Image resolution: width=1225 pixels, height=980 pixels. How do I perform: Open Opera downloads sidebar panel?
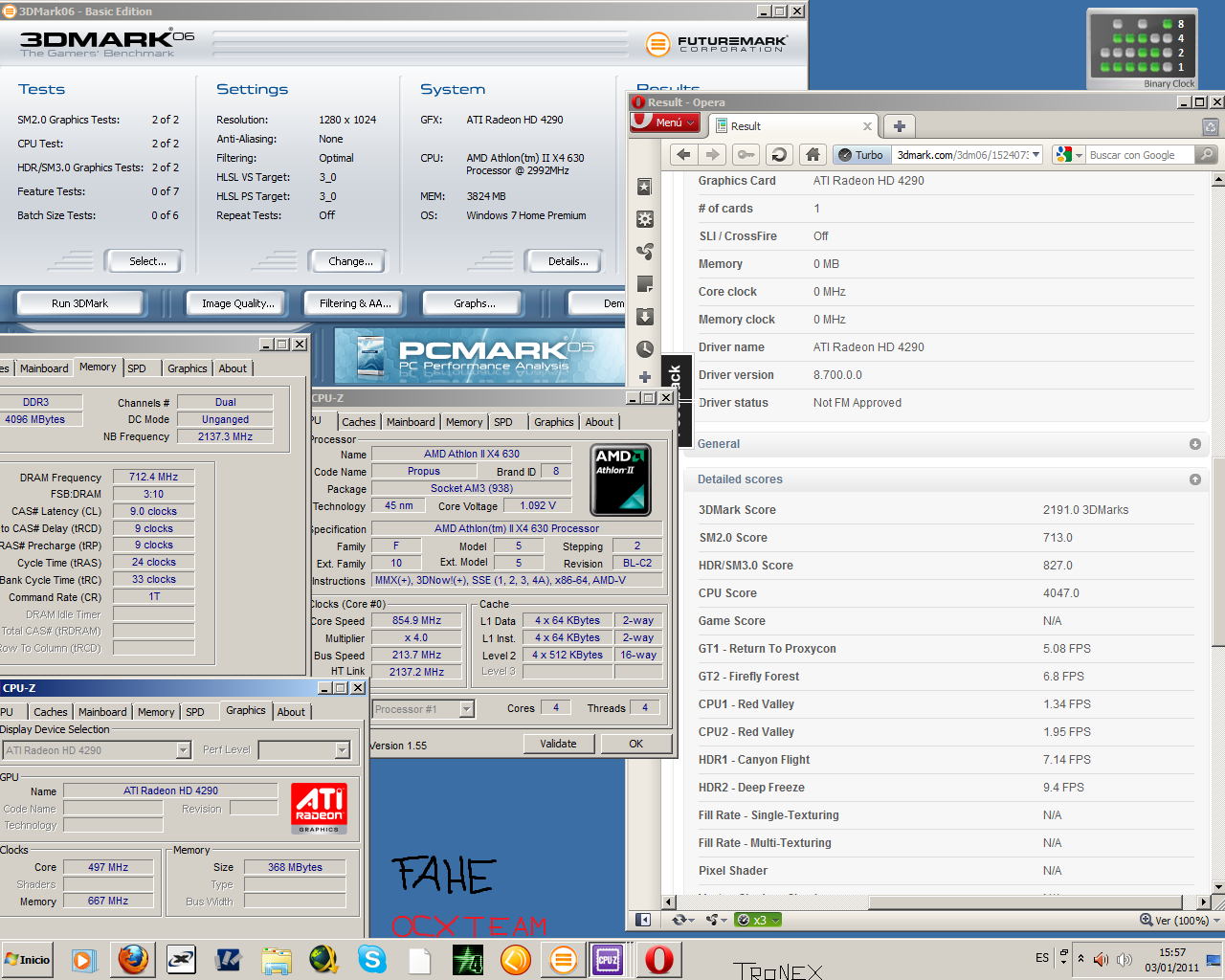645,317
